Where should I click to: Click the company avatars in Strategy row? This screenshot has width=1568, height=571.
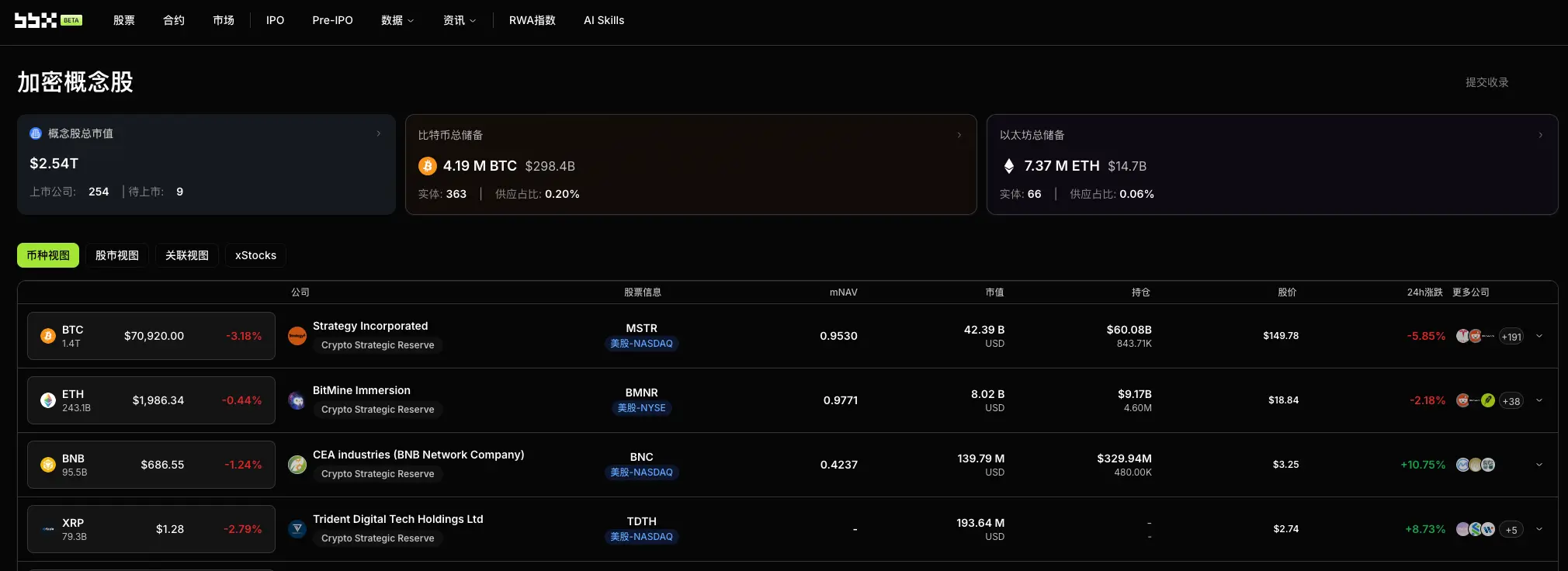[x=1475, y=336]
